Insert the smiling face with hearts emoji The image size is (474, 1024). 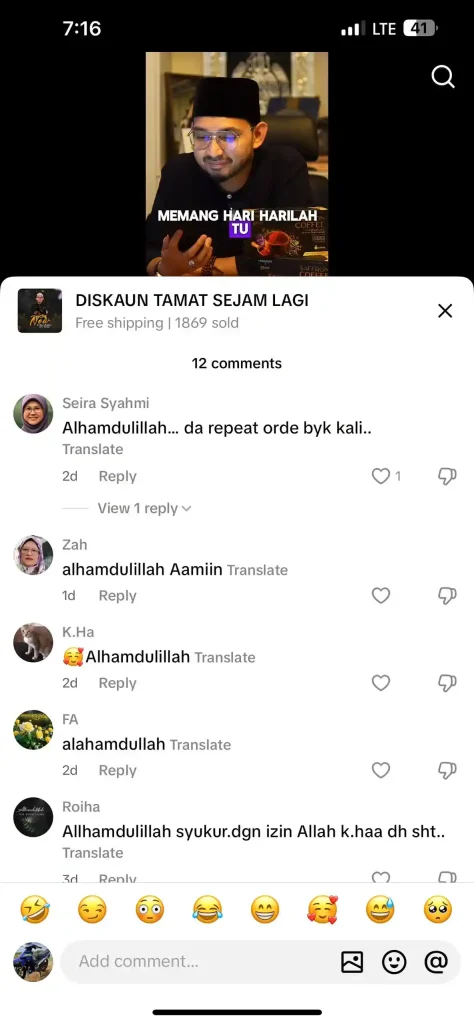point(323,910)
